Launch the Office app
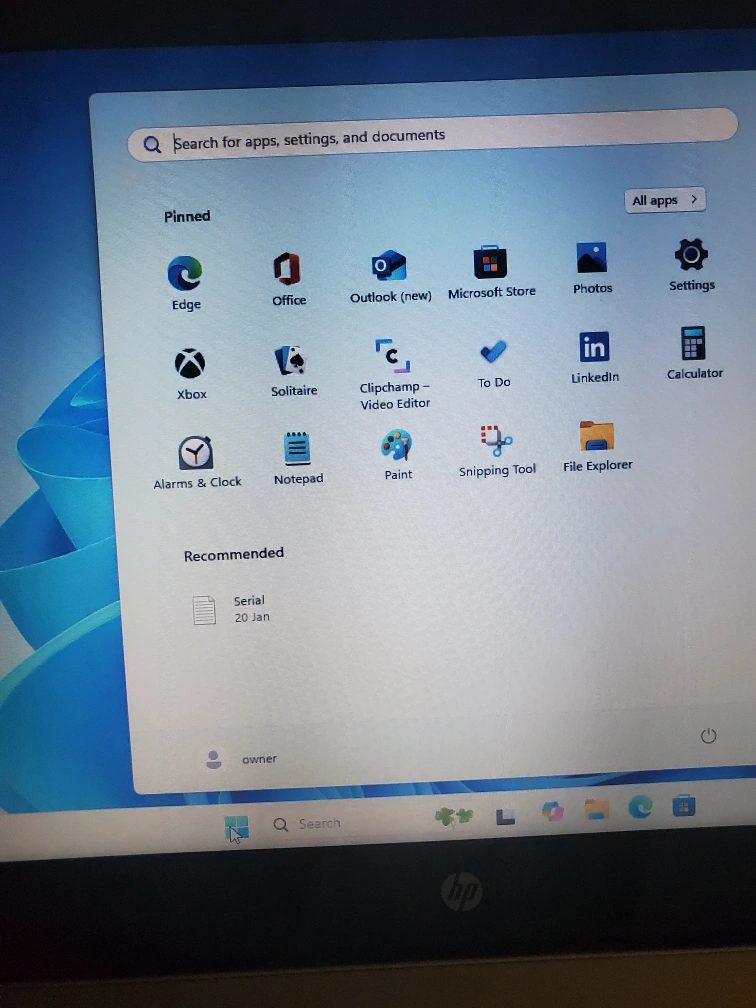The image size is (756, 1008). point(288,279)
